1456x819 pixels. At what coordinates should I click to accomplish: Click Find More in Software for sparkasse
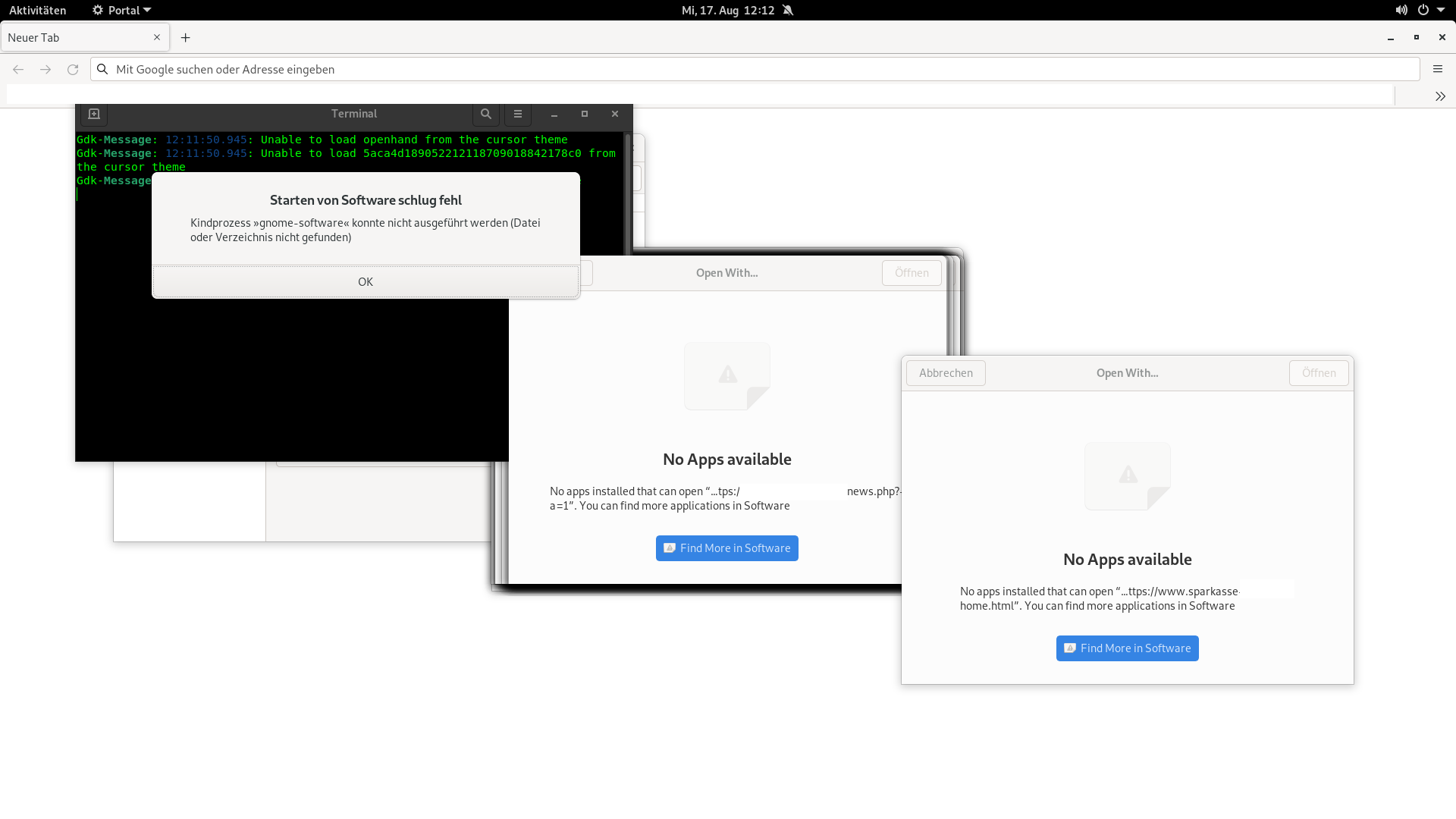click(x=1127, y=648)
